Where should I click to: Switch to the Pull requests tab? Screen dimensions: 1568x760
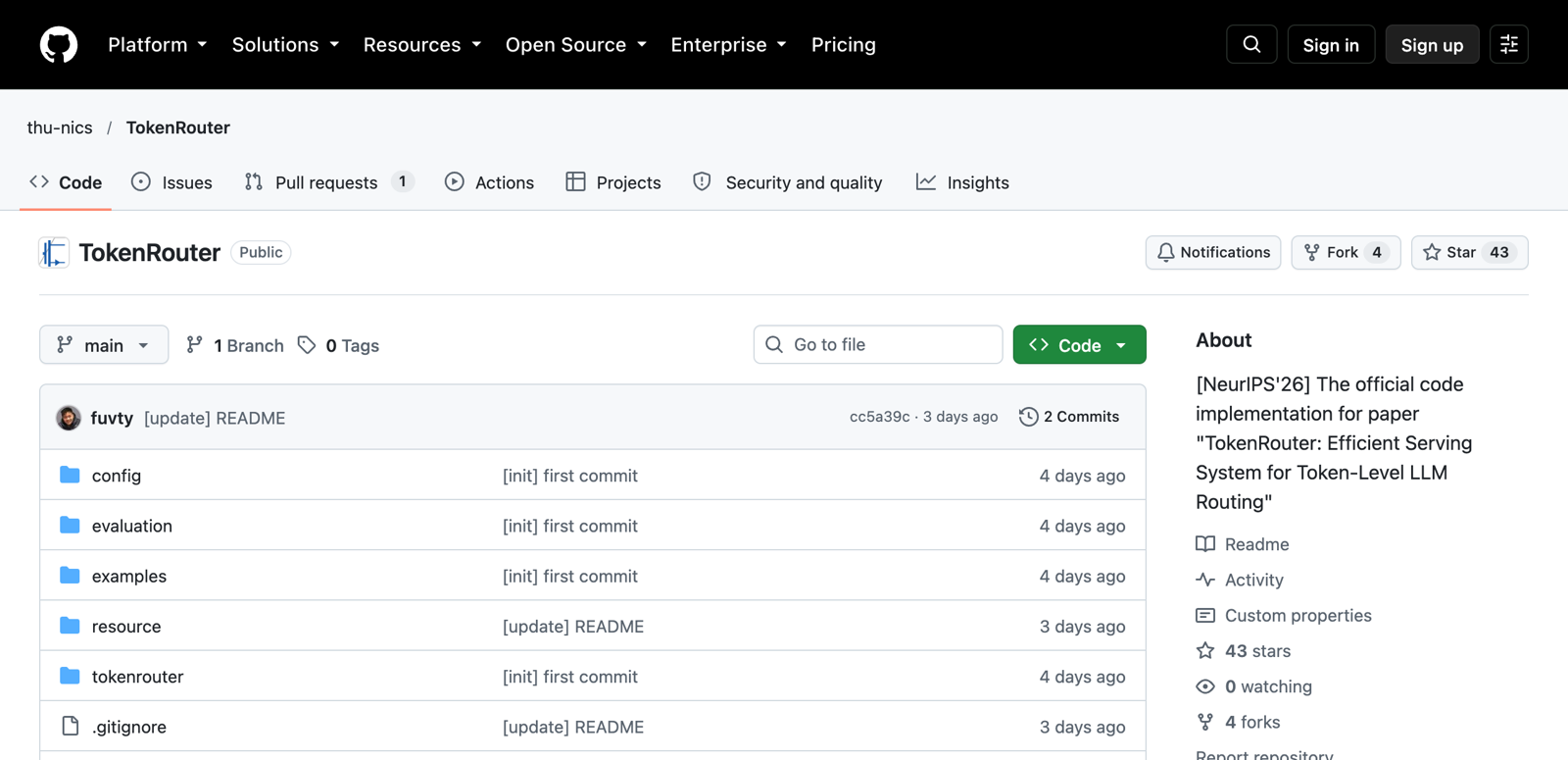(x=329, y=182)
